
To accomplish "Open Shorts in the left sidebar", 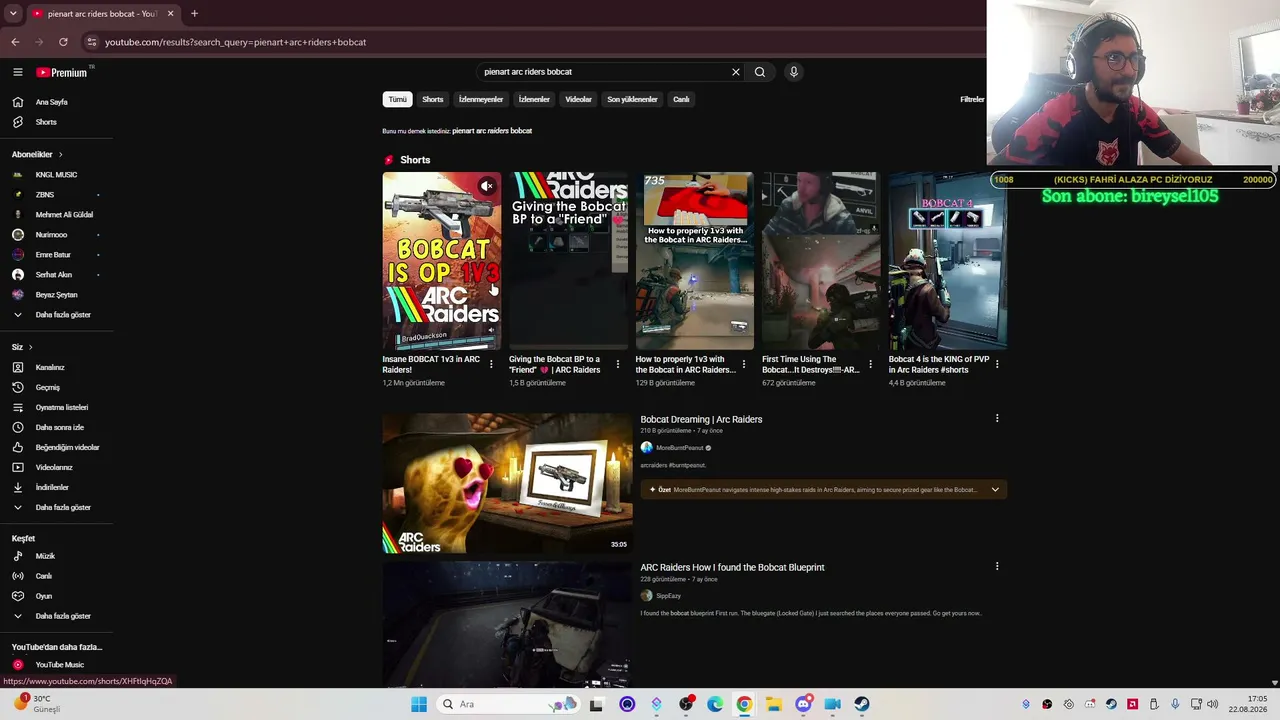I will [x=46, y=122].
